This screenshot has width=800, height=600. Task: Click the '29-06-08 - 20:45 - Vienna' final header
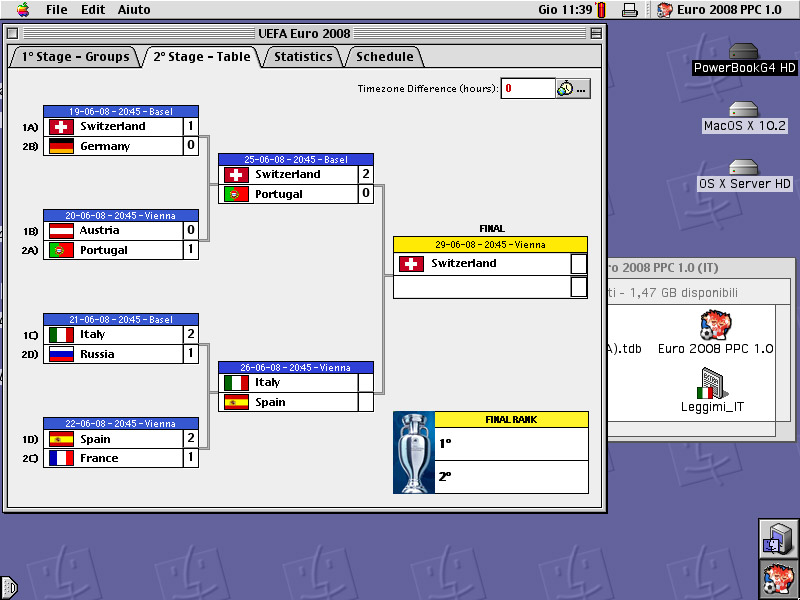(x=490, y=245)
